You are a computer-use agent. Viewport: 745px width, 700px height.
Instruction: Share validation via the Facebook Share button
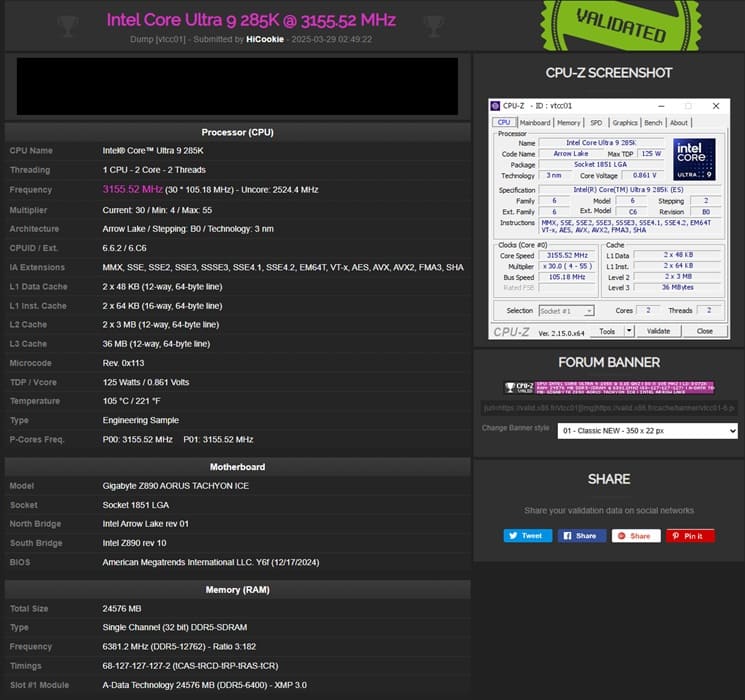tap(582, 536)
